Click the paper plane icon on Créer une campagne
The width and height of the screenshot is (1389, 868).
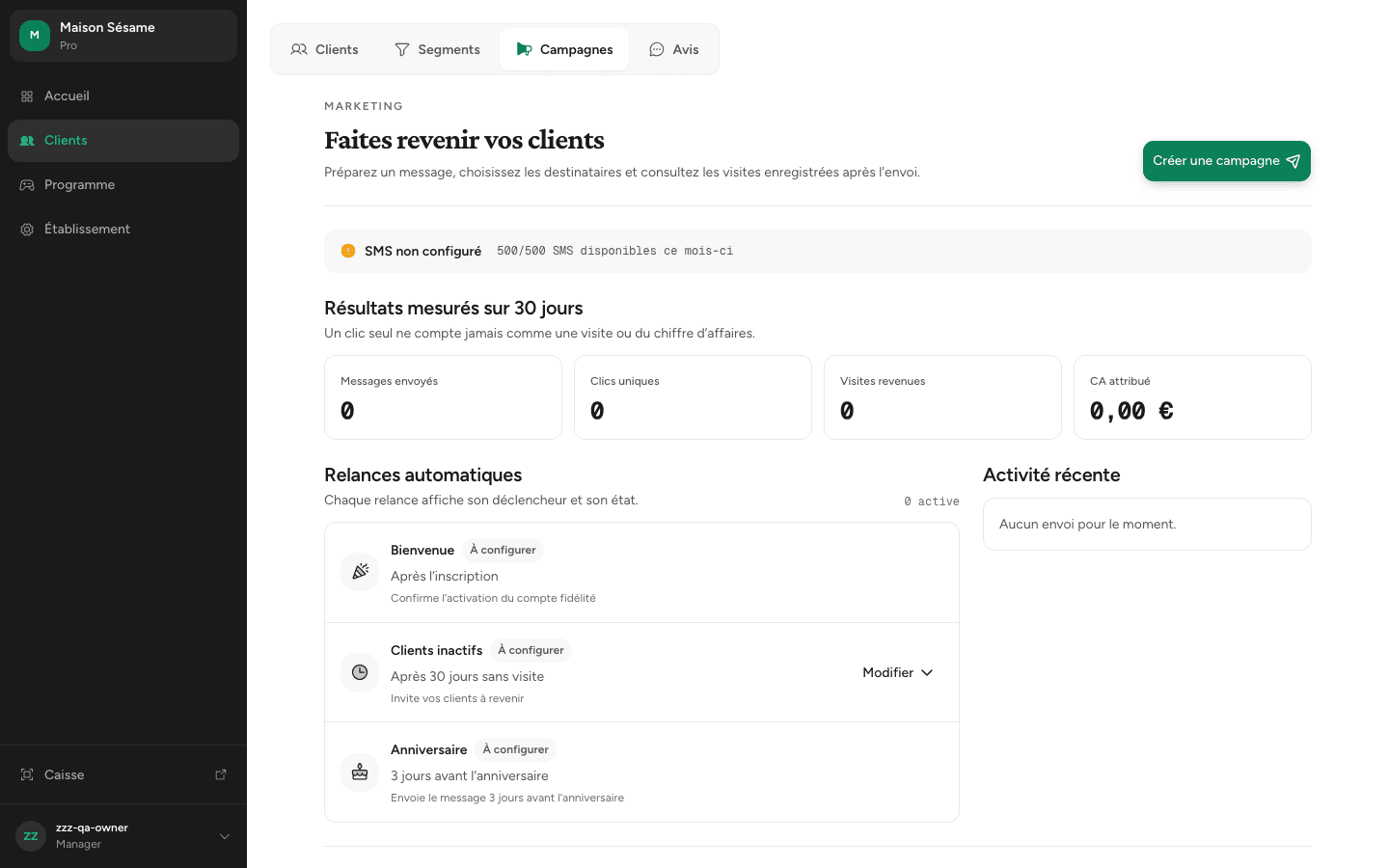[x=1294, y=161]
